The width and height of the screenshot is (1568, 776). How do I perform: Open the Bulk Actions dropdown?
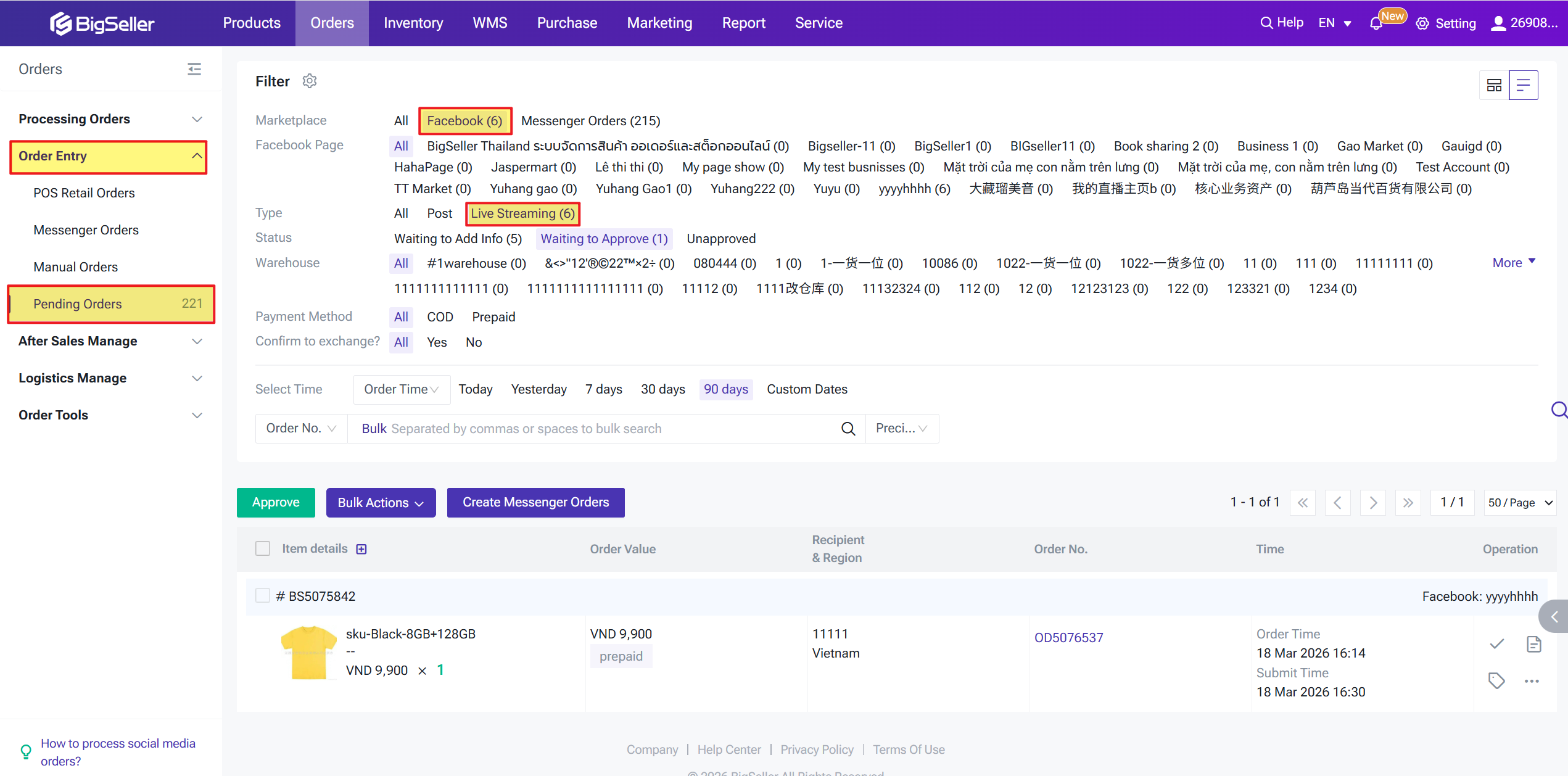[381, 502]
